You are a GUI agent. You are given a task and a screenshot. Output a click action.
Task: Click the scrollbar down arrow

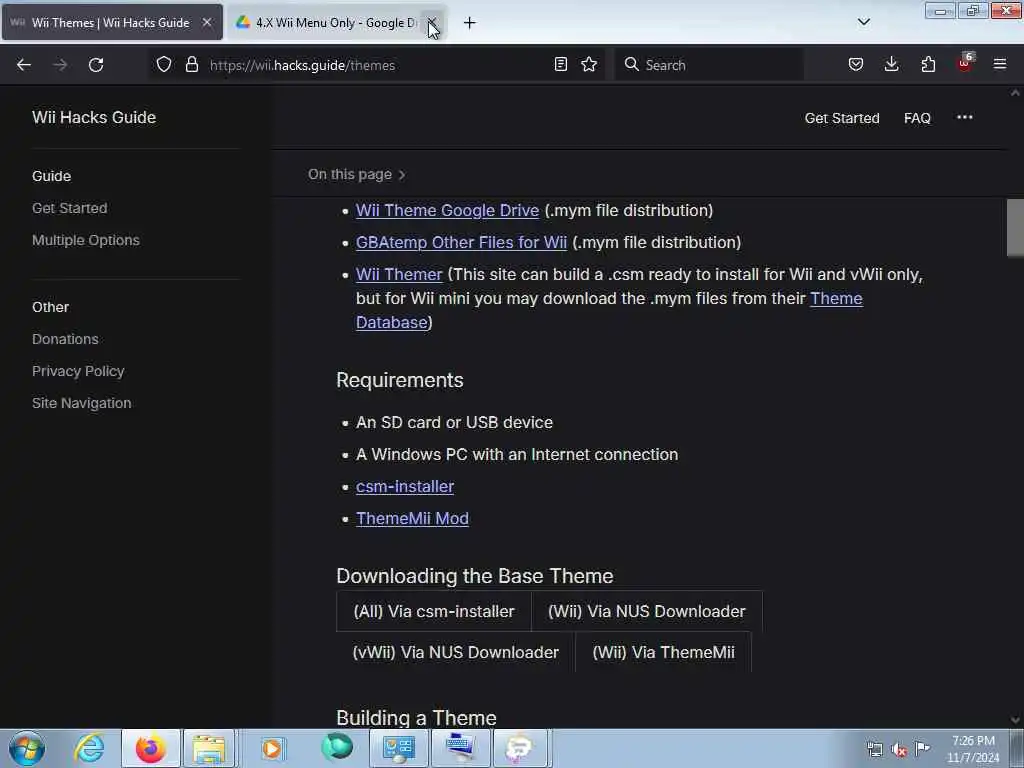1015,720
